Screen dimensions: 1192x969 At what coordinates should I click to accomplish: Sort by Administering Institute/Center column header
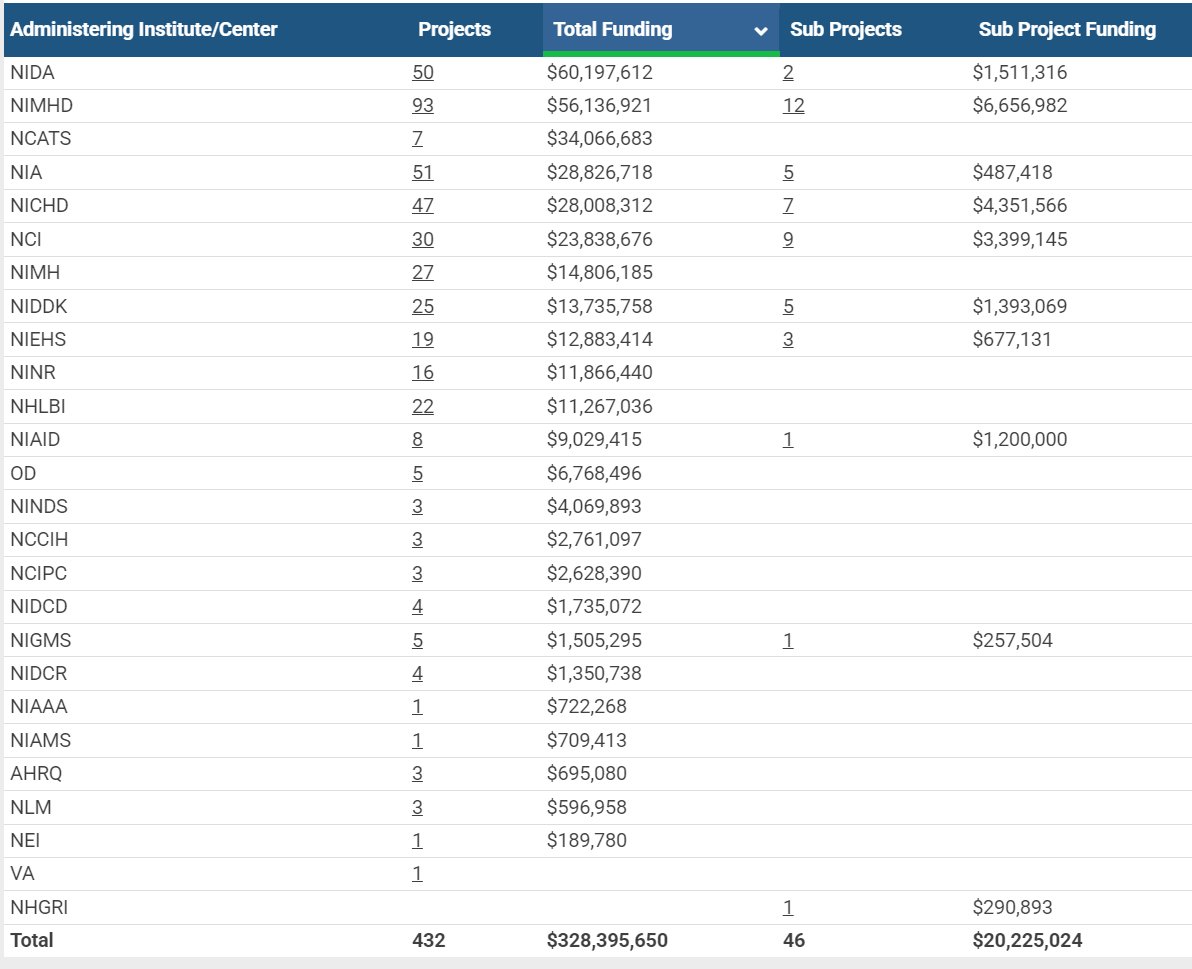(144, 30)
